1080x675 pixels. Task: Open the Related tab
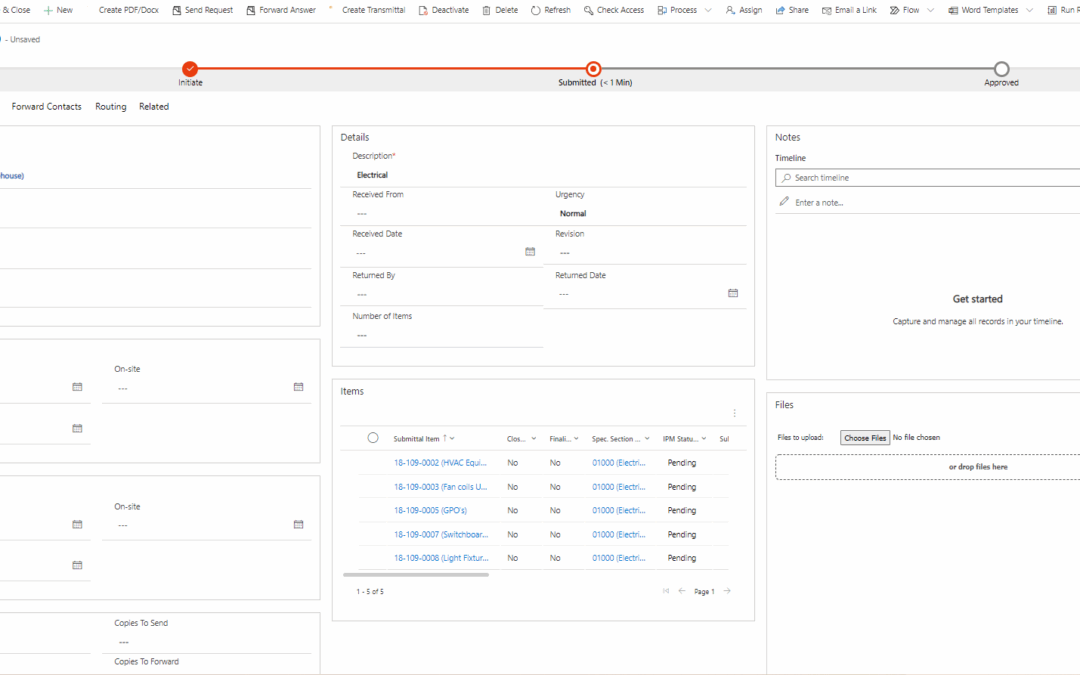(153, 106)
